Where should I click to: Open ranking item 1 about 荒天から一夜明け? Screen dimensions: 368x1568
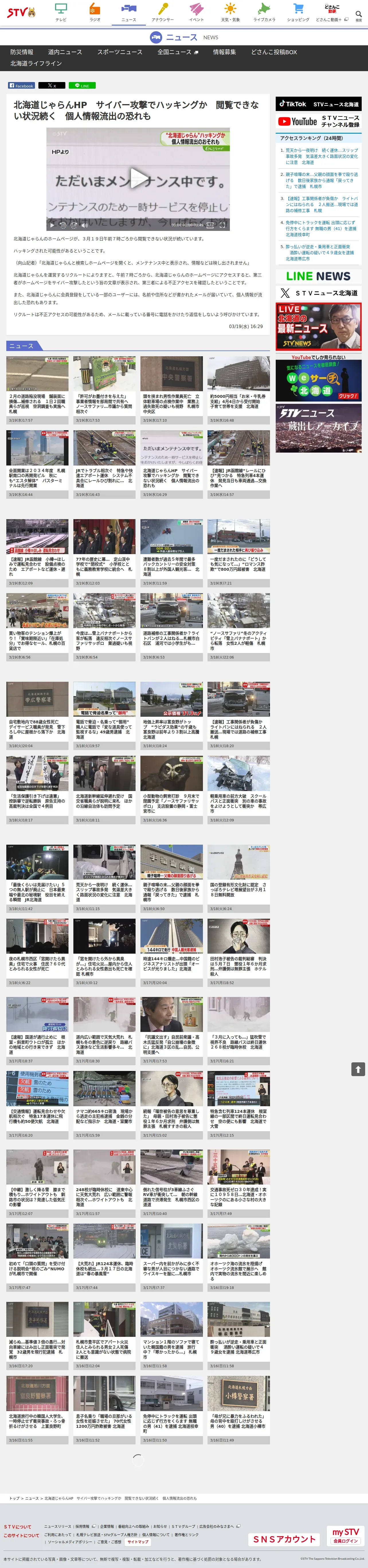[x=322, y=156]
